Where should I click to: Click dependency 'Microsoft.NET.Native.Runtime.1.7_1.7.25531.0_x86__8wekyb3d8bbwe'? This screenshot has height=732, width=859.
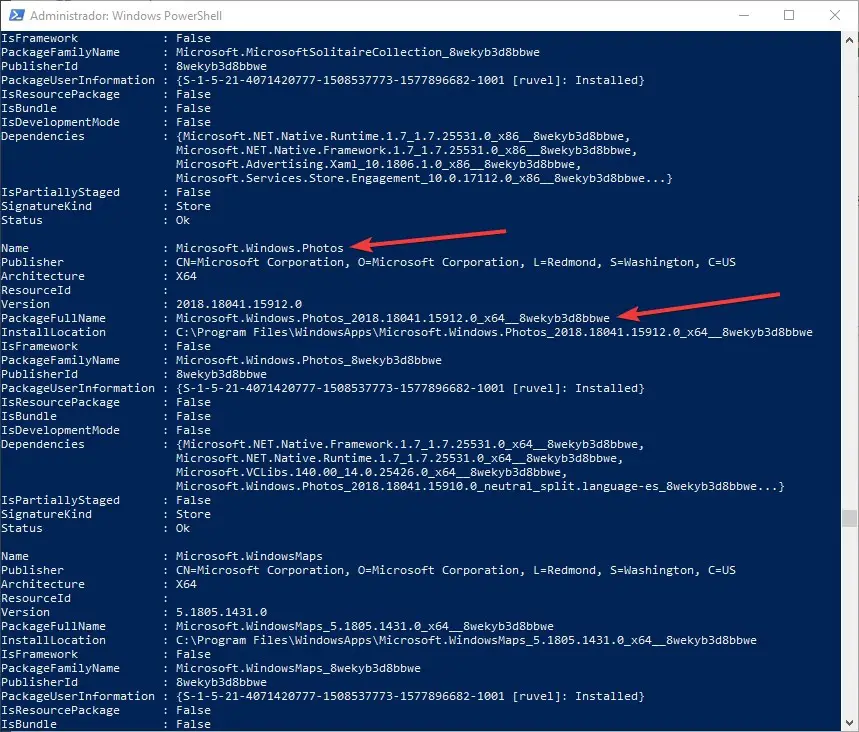coord(403,136)
